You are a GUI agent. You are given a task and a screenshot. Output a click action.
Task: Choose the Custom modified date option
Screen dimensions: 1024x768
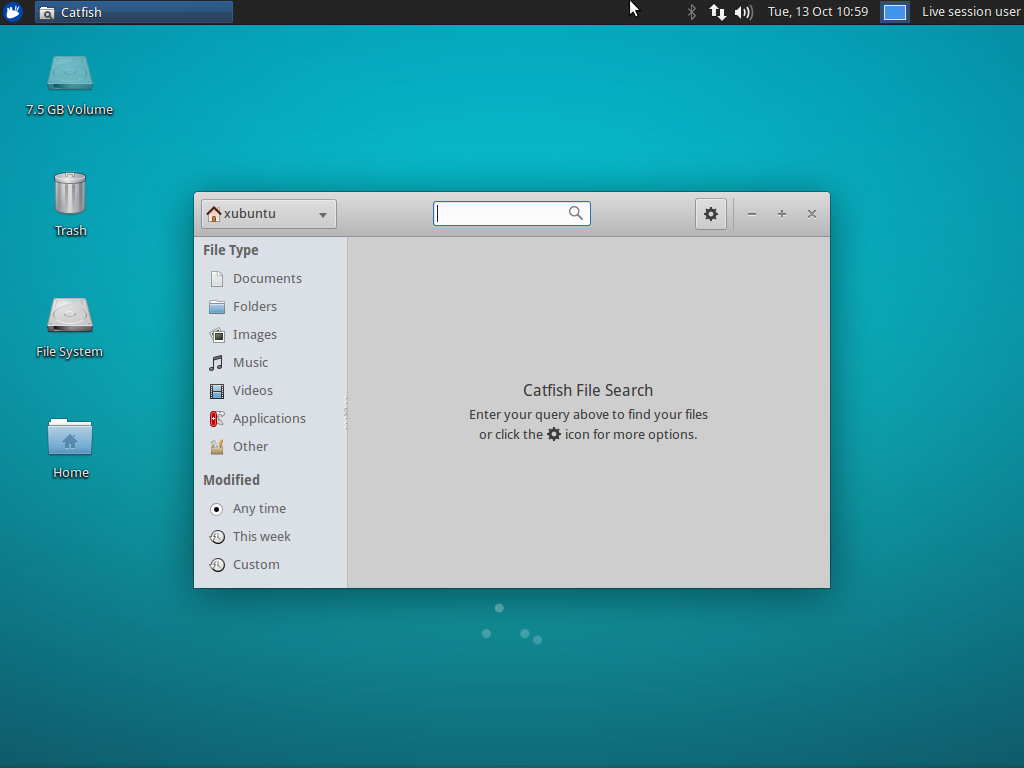(x=256, y=564)
